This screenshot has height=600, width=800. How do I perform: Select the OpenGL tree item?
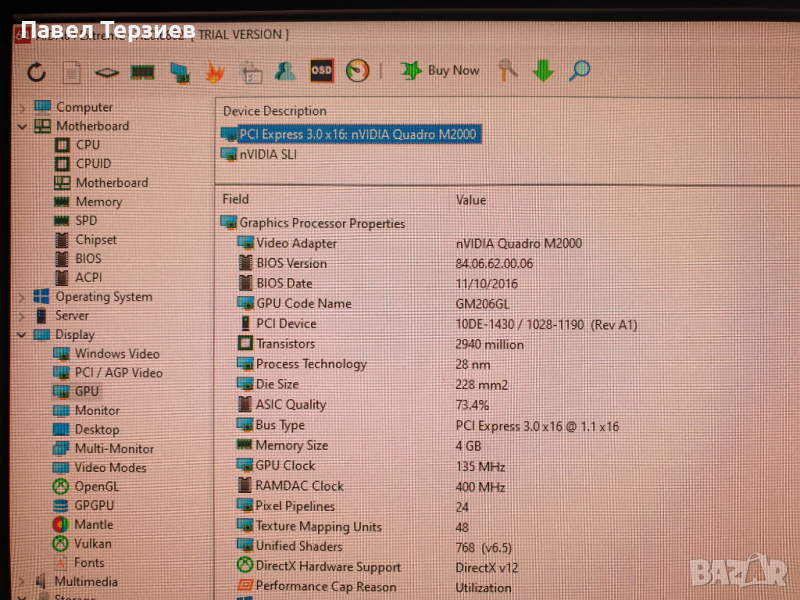(x=97, y=486)
